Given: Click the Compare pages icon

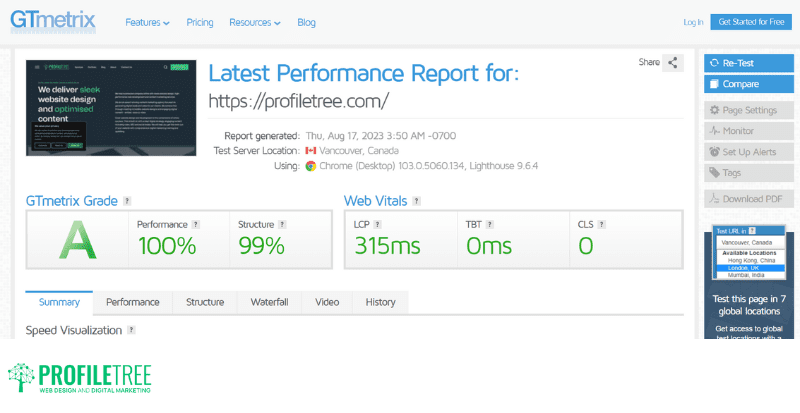Looking at the screenshot, I should click(x=714, y=84).
